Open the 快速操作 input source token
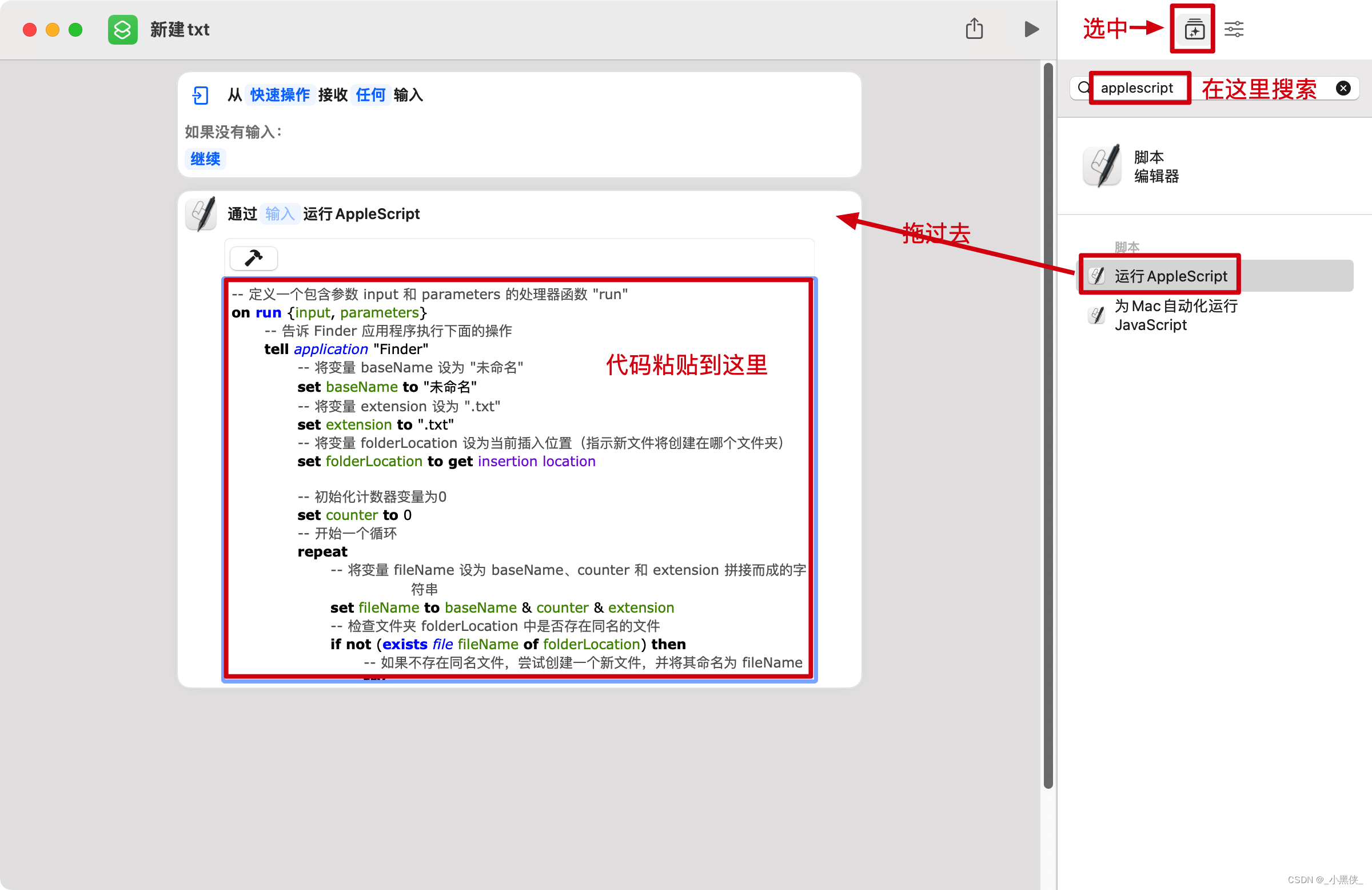This screenshot has width=1372, height=890. 280,94
